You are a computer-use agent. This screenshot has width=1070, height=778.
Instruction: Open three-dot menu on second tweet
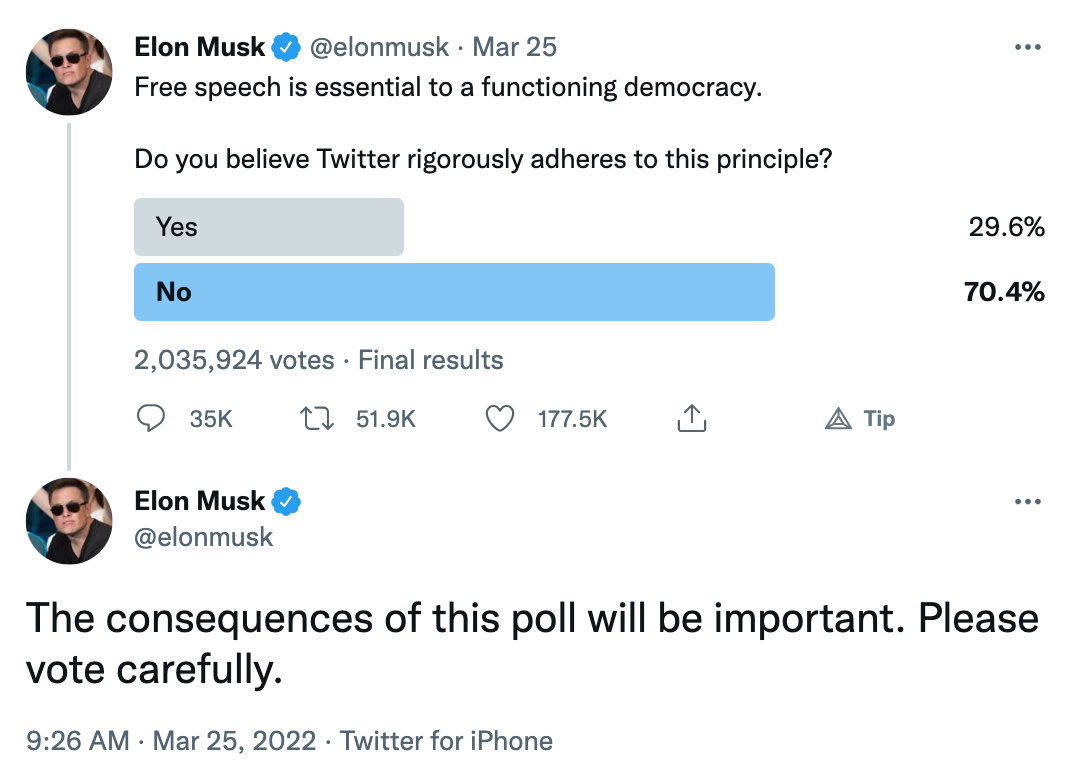coord(1027,501)
